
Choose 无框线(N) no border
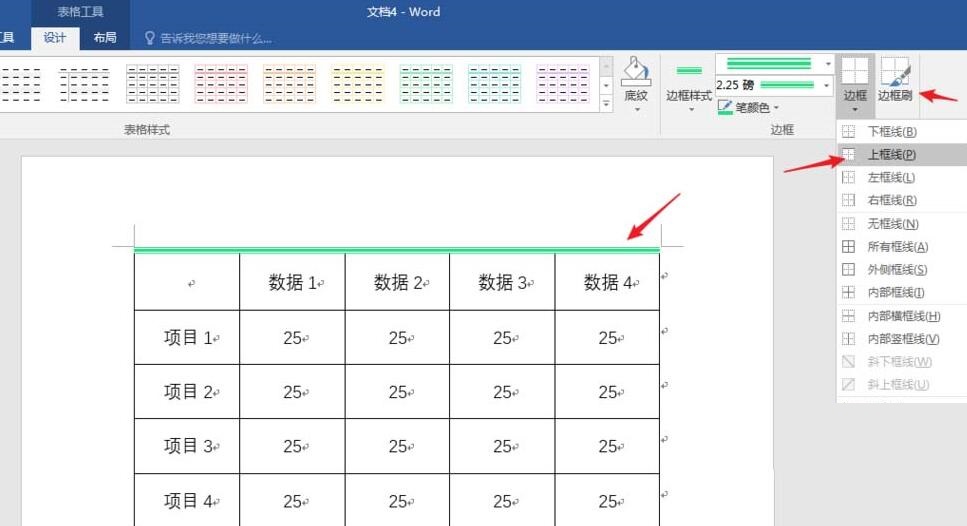click(902, 224)
